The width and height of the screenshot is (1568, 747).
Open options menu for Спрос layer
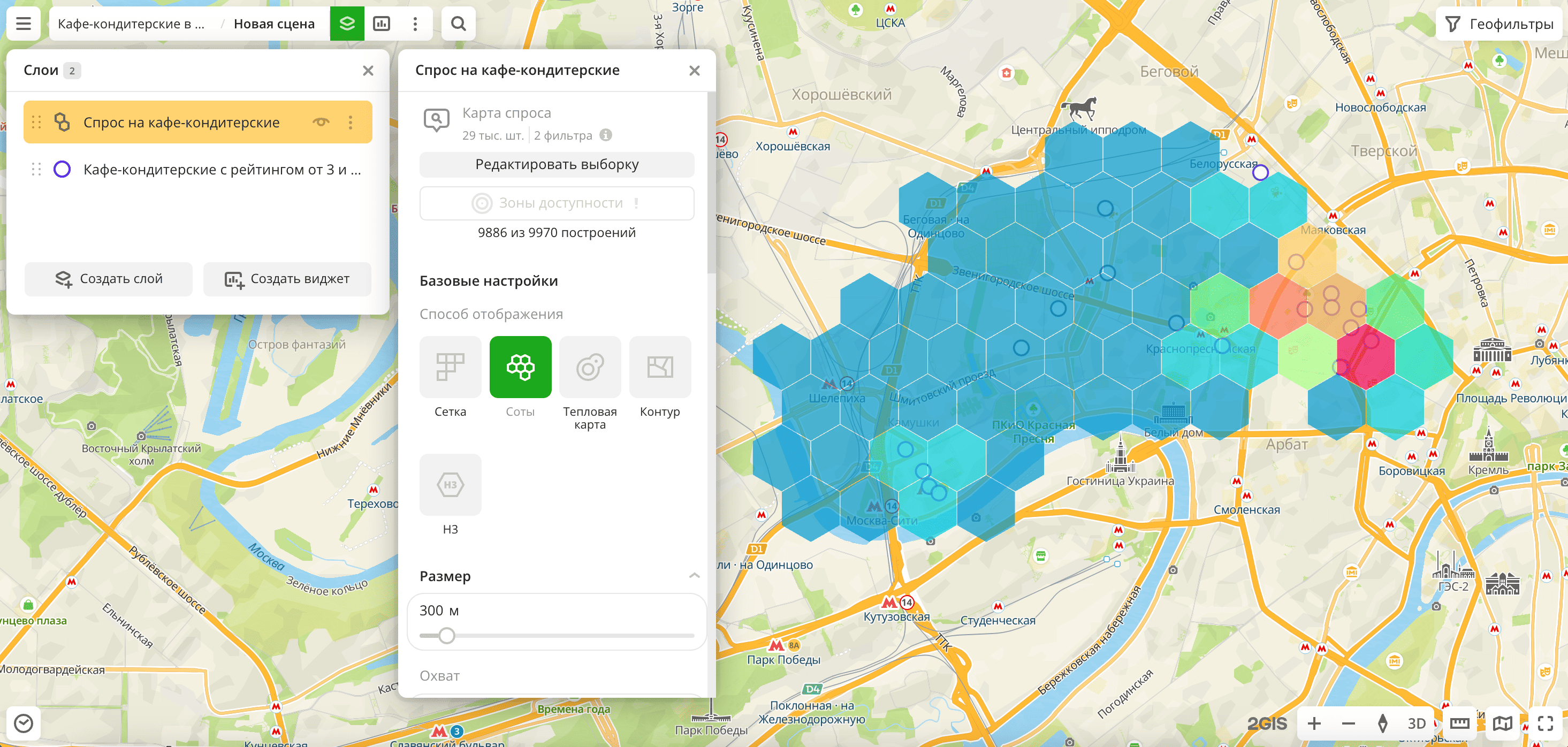tap(351, 123)
